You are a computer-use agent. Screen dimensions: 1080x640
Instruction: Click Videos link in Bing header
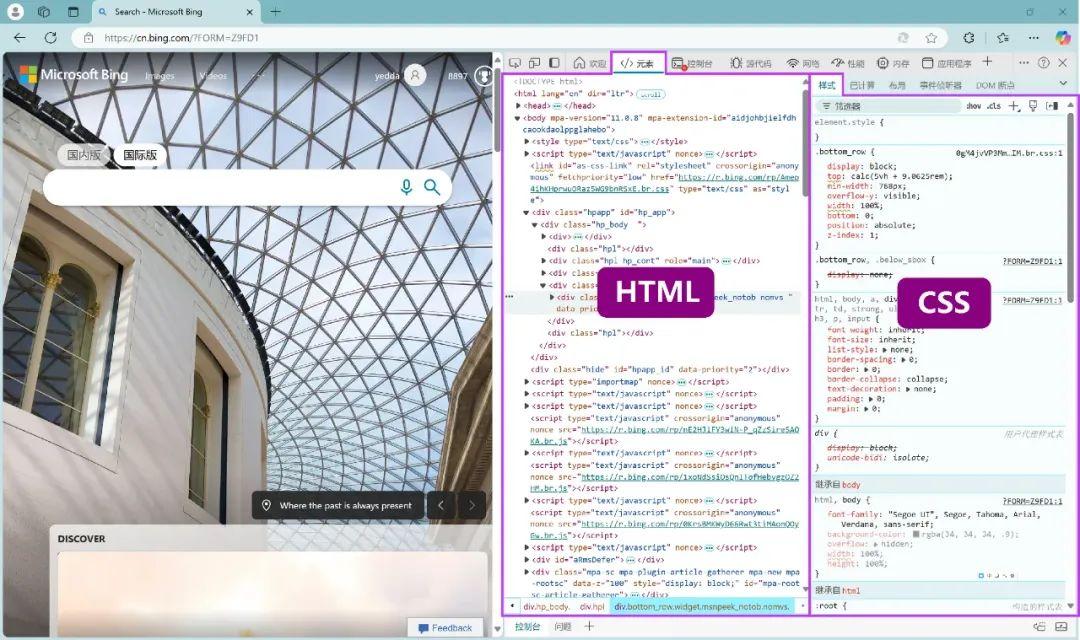click(213, 76)
